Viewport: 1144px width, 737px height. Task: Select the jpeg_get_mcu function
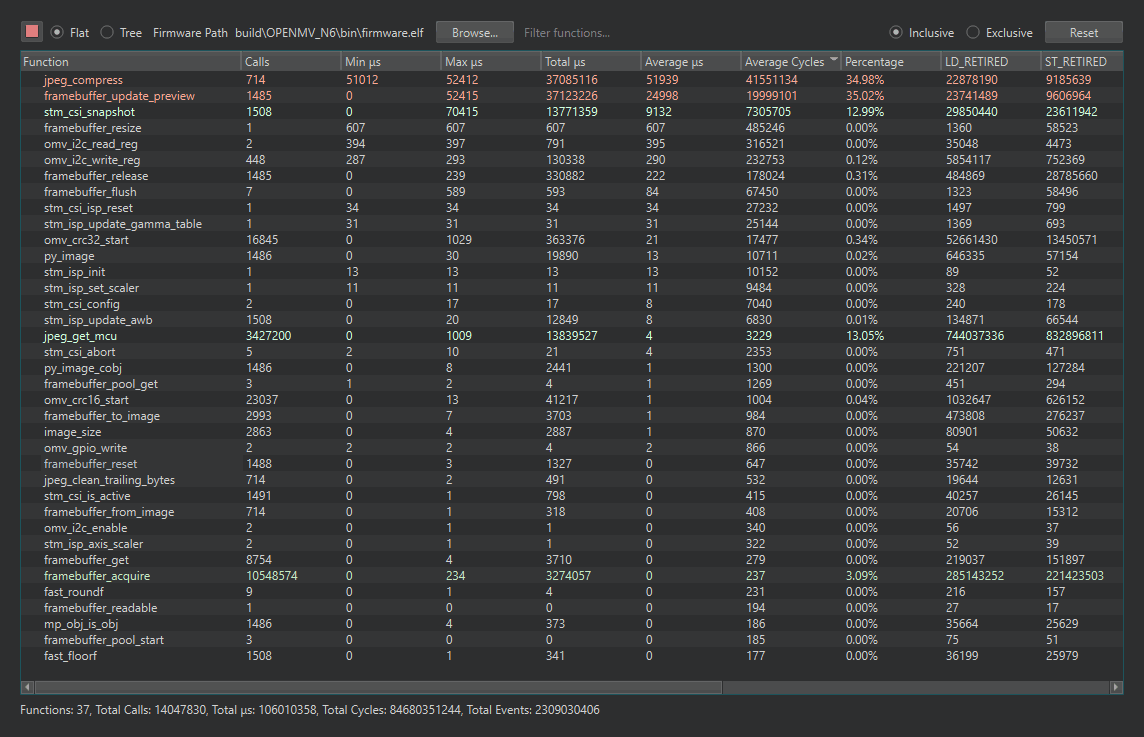[572, 336]
